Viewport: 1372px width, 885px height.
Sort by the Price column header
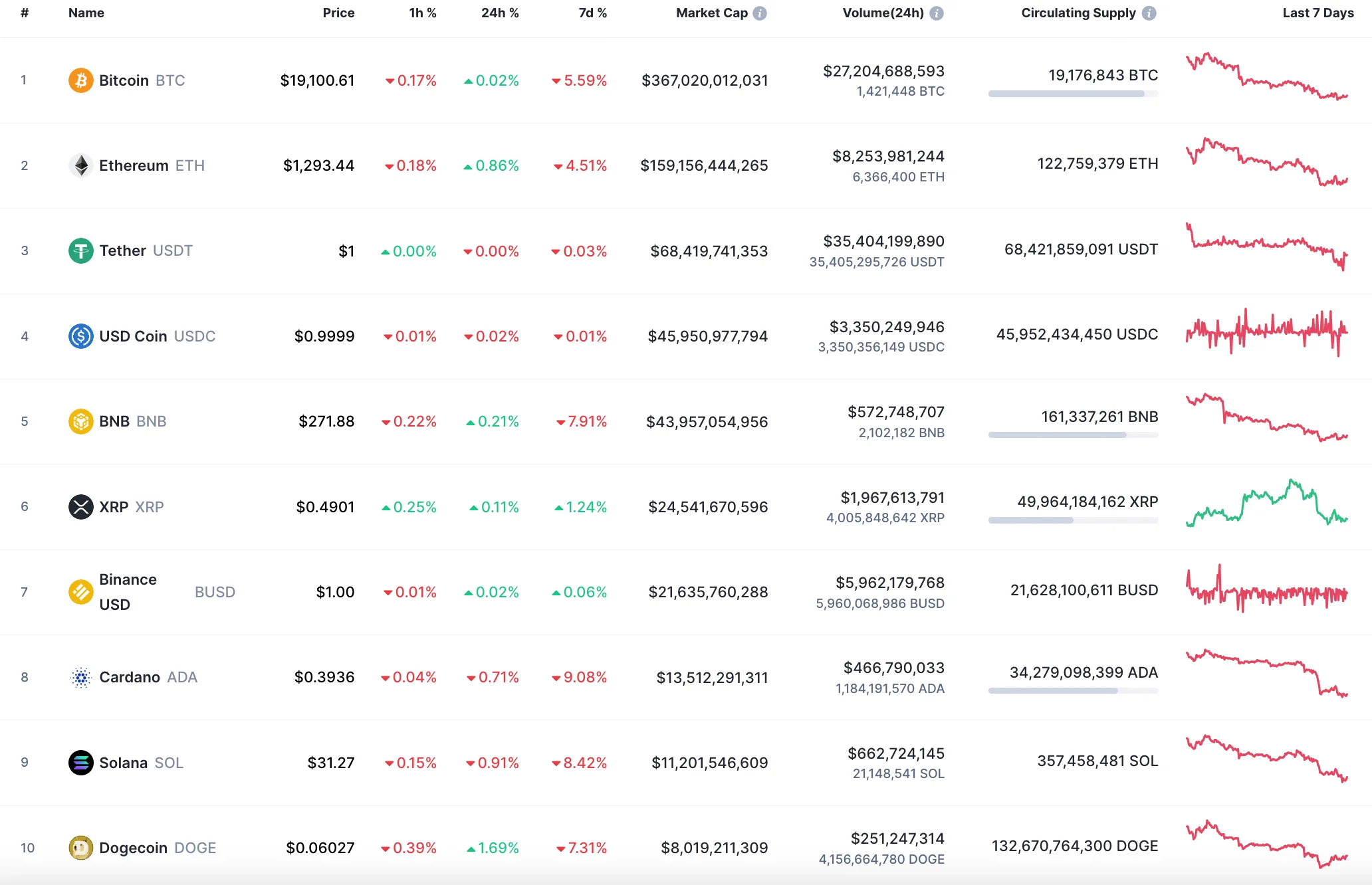coord(338,12)
